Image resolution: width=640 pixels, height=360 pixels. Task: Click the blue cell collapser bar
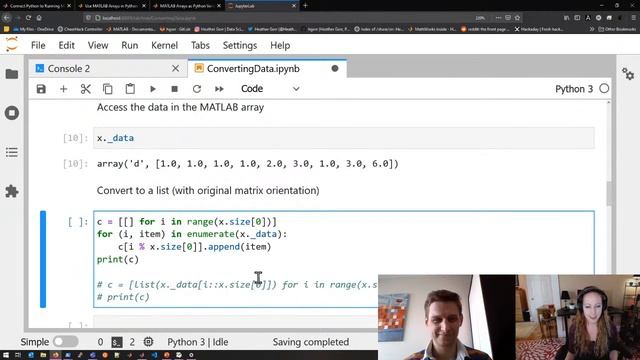coord(43,259)
